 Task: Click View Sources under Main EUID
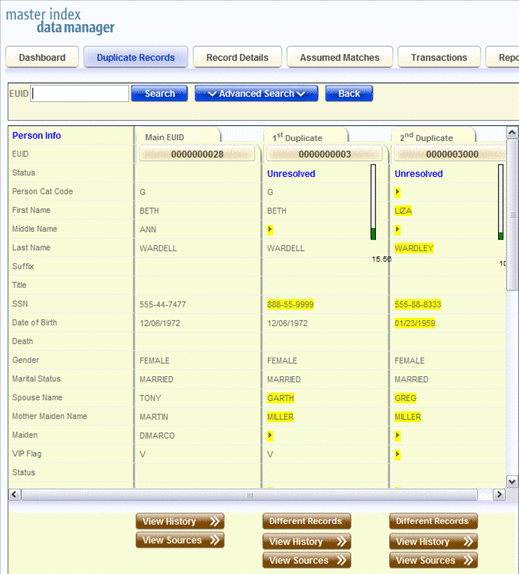pos(180,540)
